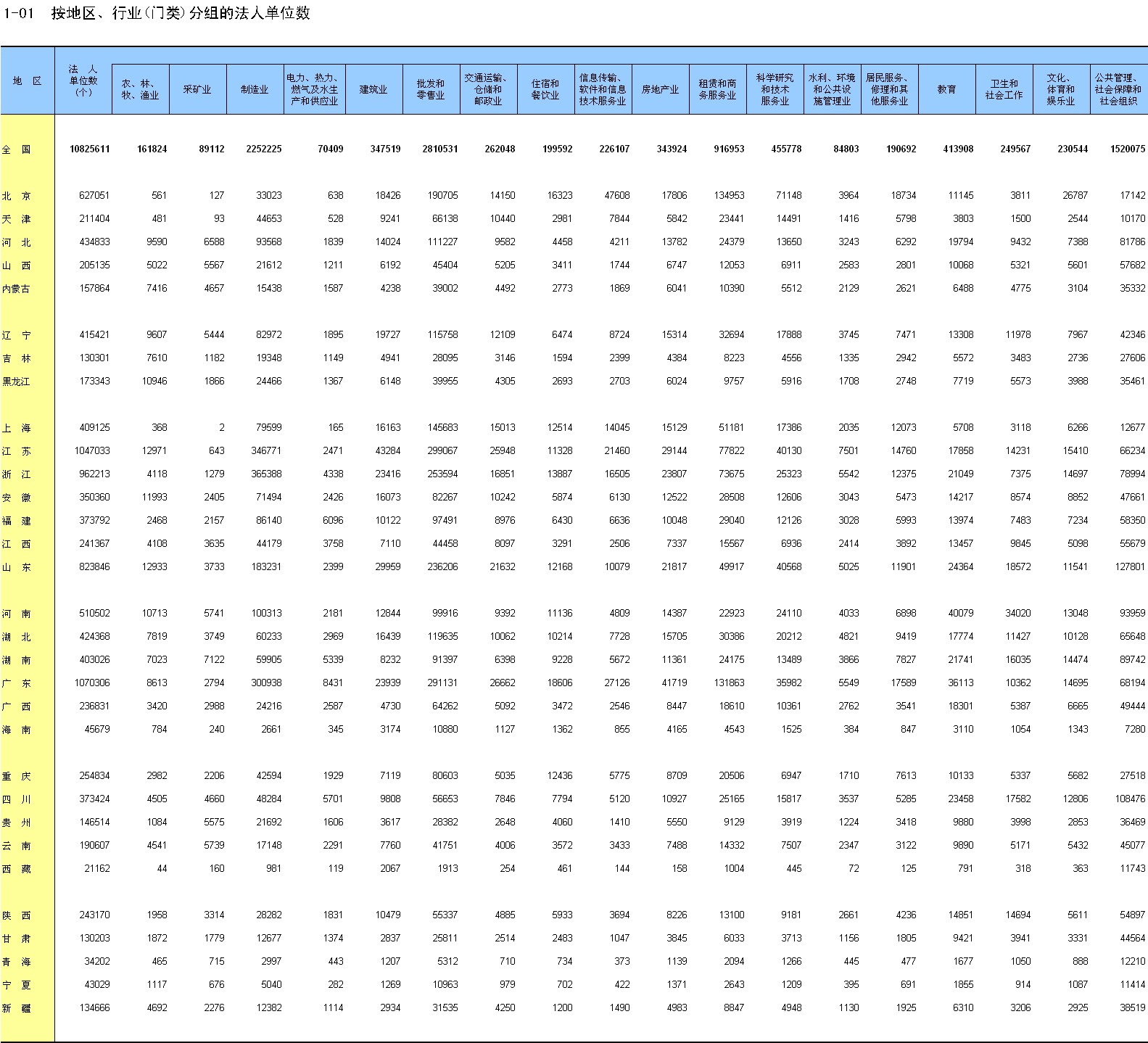
Task: Click the '重庆' row label
Action: (x=16, y=776)
